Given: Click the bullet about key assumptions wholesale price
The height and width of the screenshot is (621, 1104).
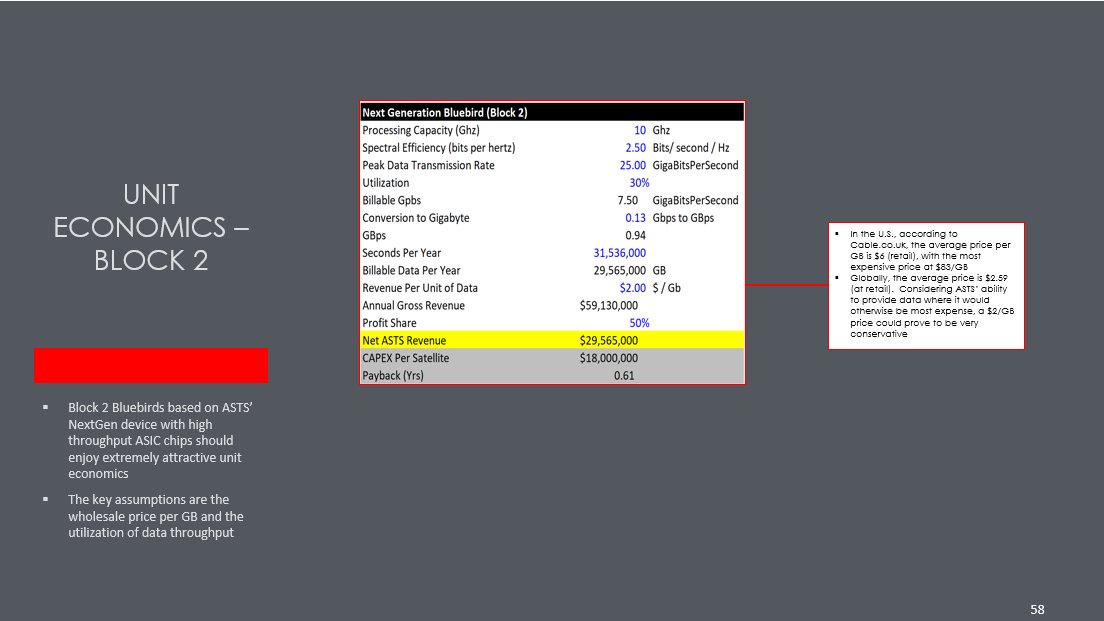Looking at the screenshot, I should coord(156,516).
